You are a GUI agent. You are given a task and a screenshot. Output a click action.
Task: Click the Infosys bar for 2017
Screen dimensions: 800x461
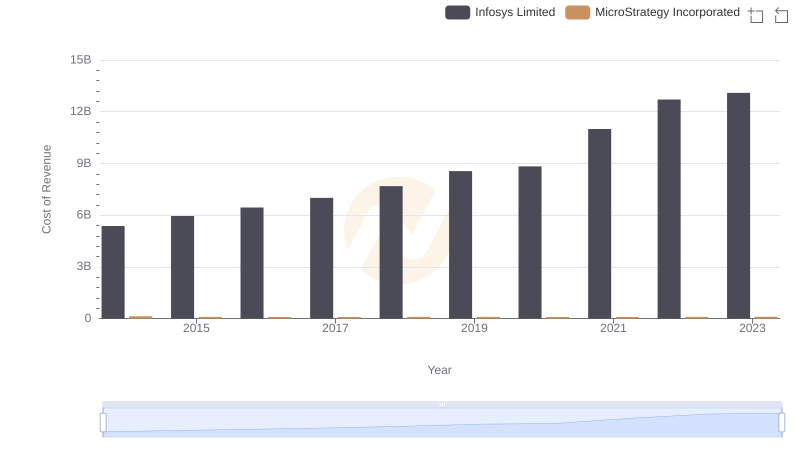tap(321, 258)
